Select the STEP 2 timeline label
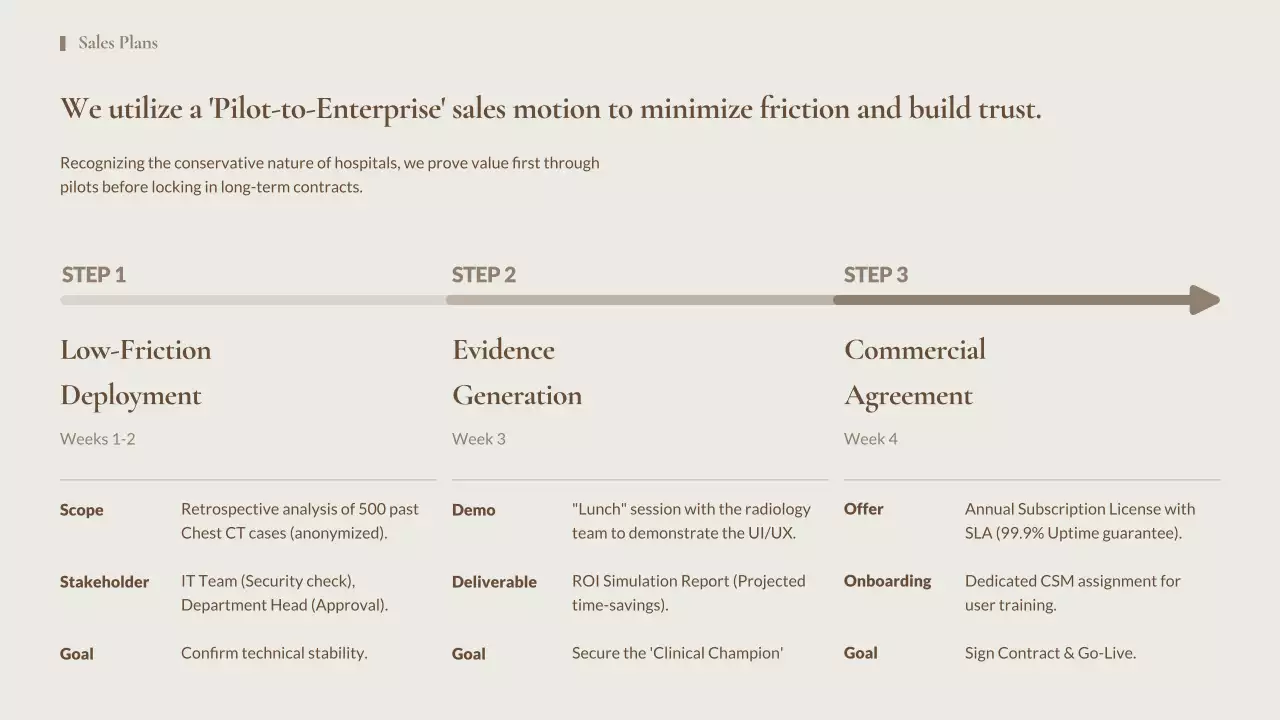 coord(484,275)
